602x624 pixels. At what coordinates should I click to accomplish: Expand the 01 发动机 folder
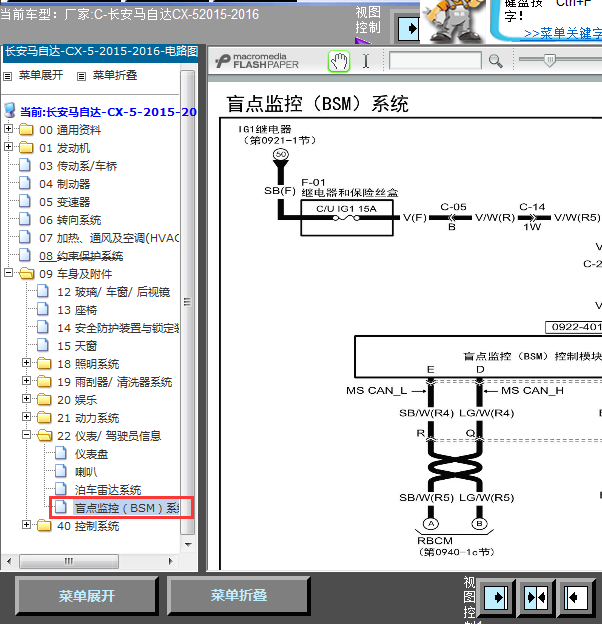tap(8, 147)
